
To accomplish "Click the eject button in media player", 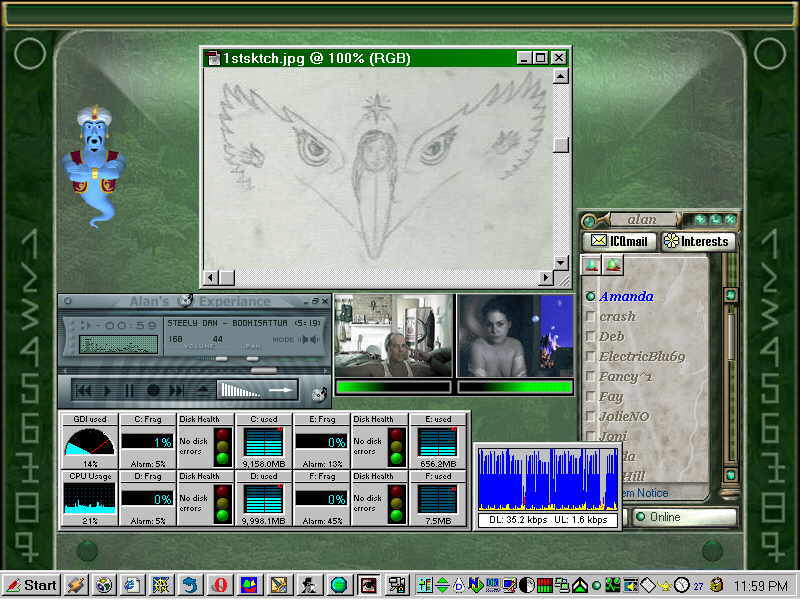I will pos(203,390).
